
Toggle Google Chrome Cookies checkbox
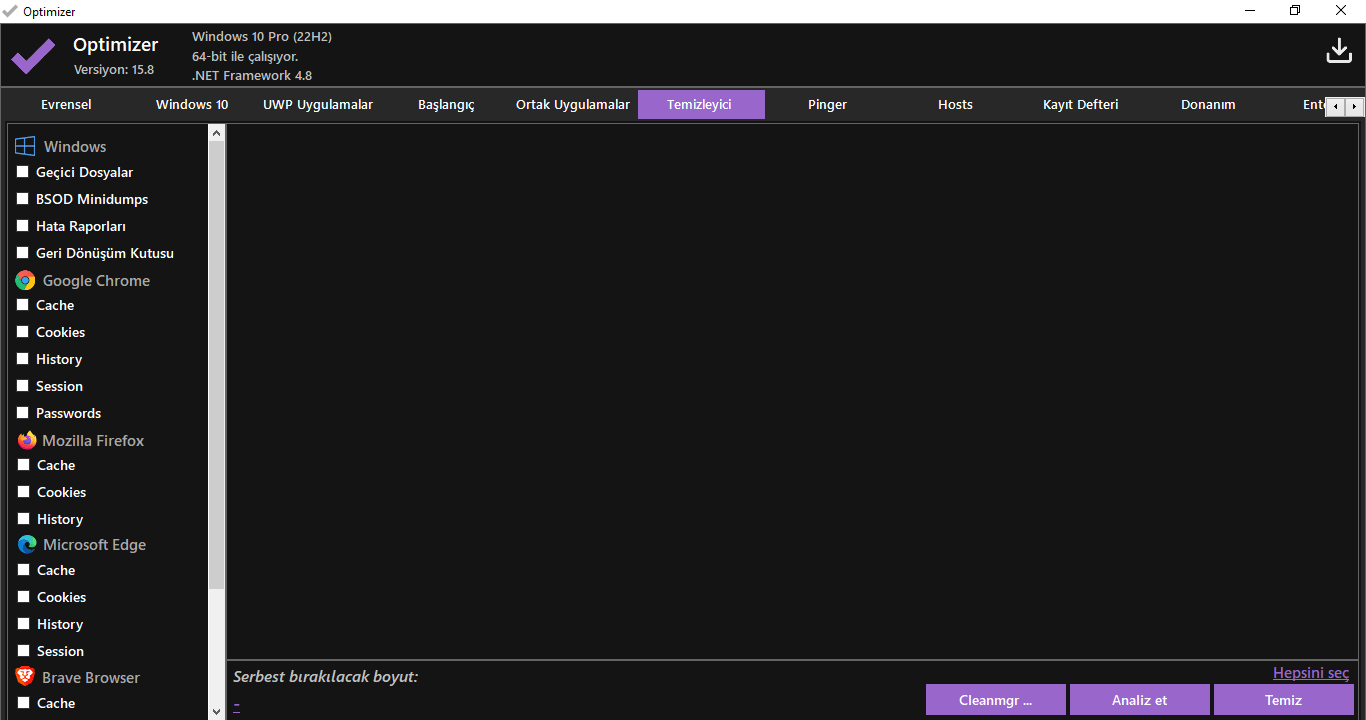click(23, 332)
